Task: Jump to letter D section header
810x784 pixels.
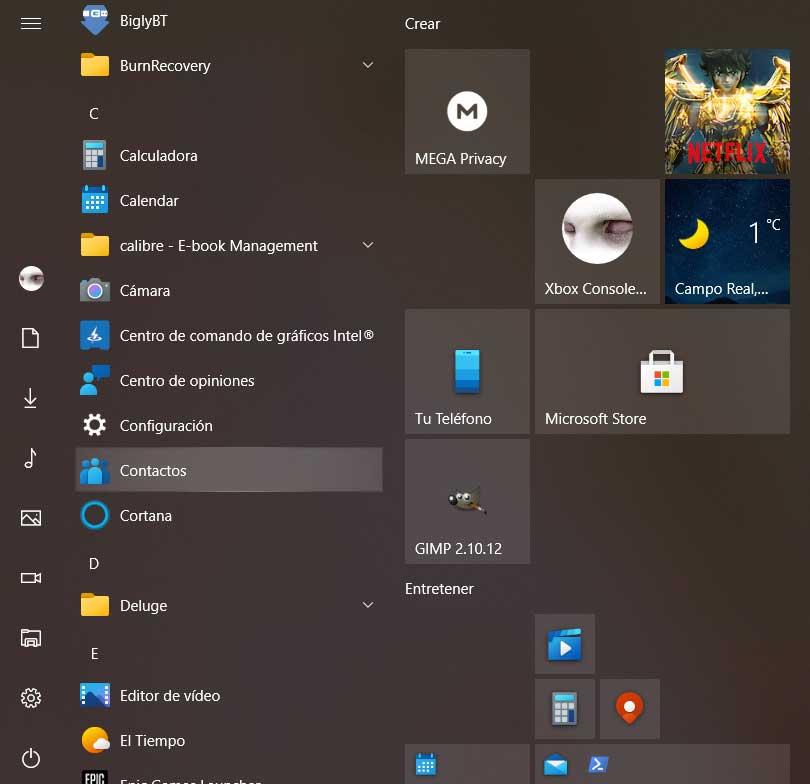Action: click(94, 563)
